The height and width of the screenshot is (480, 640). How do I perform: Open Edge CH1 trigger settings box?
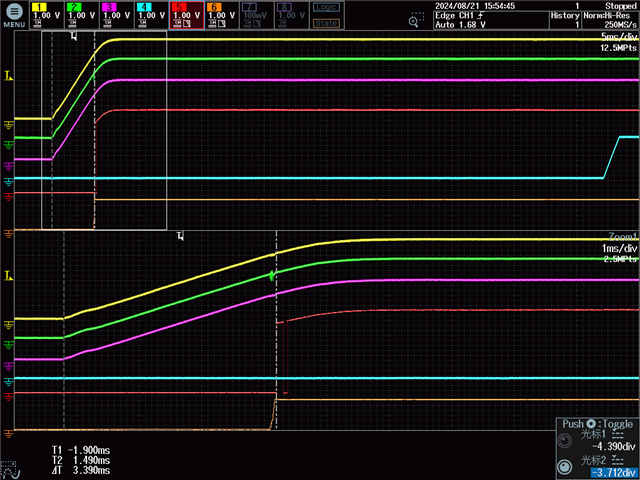coord(491,20)
